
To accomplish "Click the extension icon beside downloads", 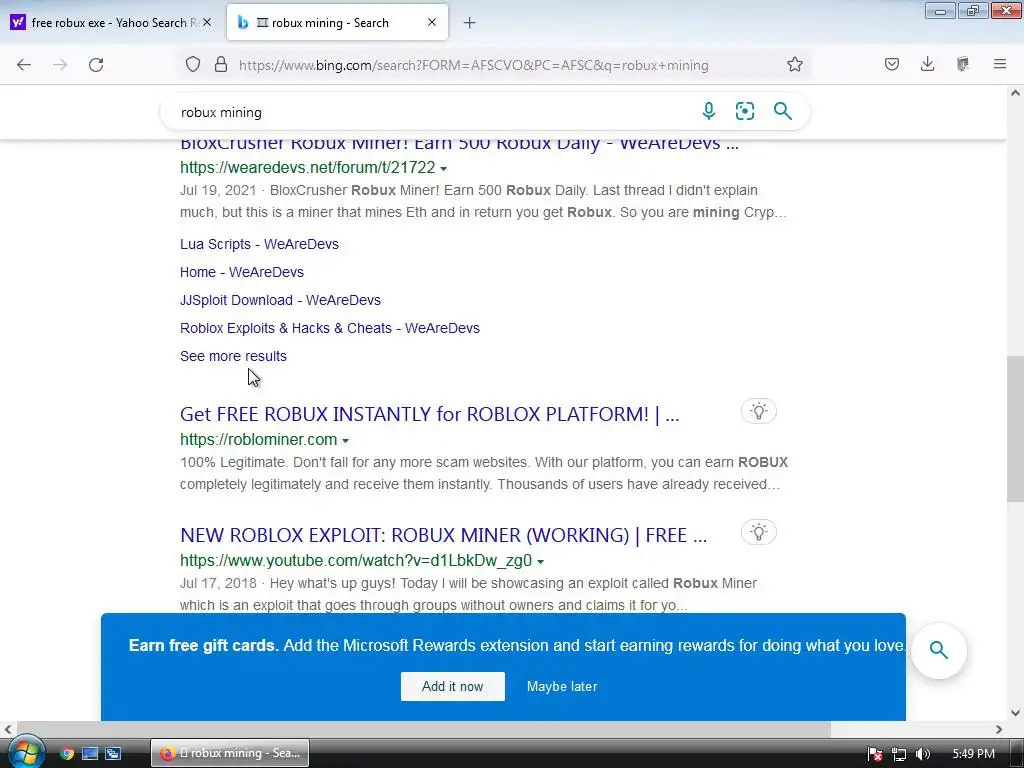I will tap(963, 65).
